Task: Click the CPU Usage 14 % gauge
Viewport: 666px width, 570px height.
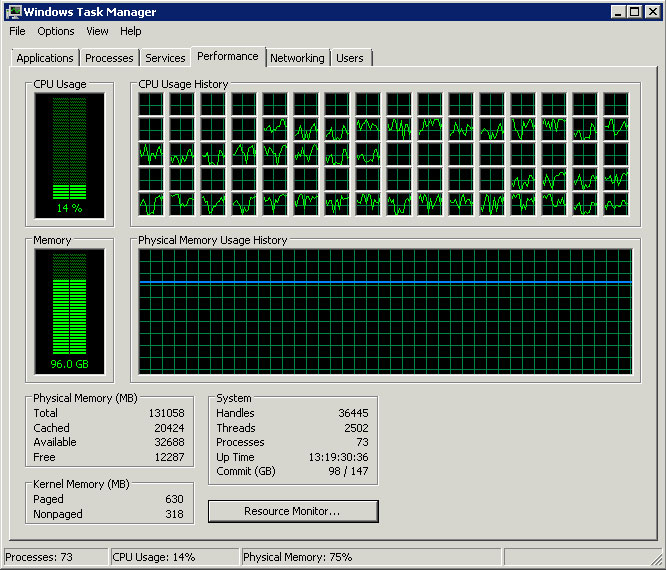Action: [x=69, y=155]
